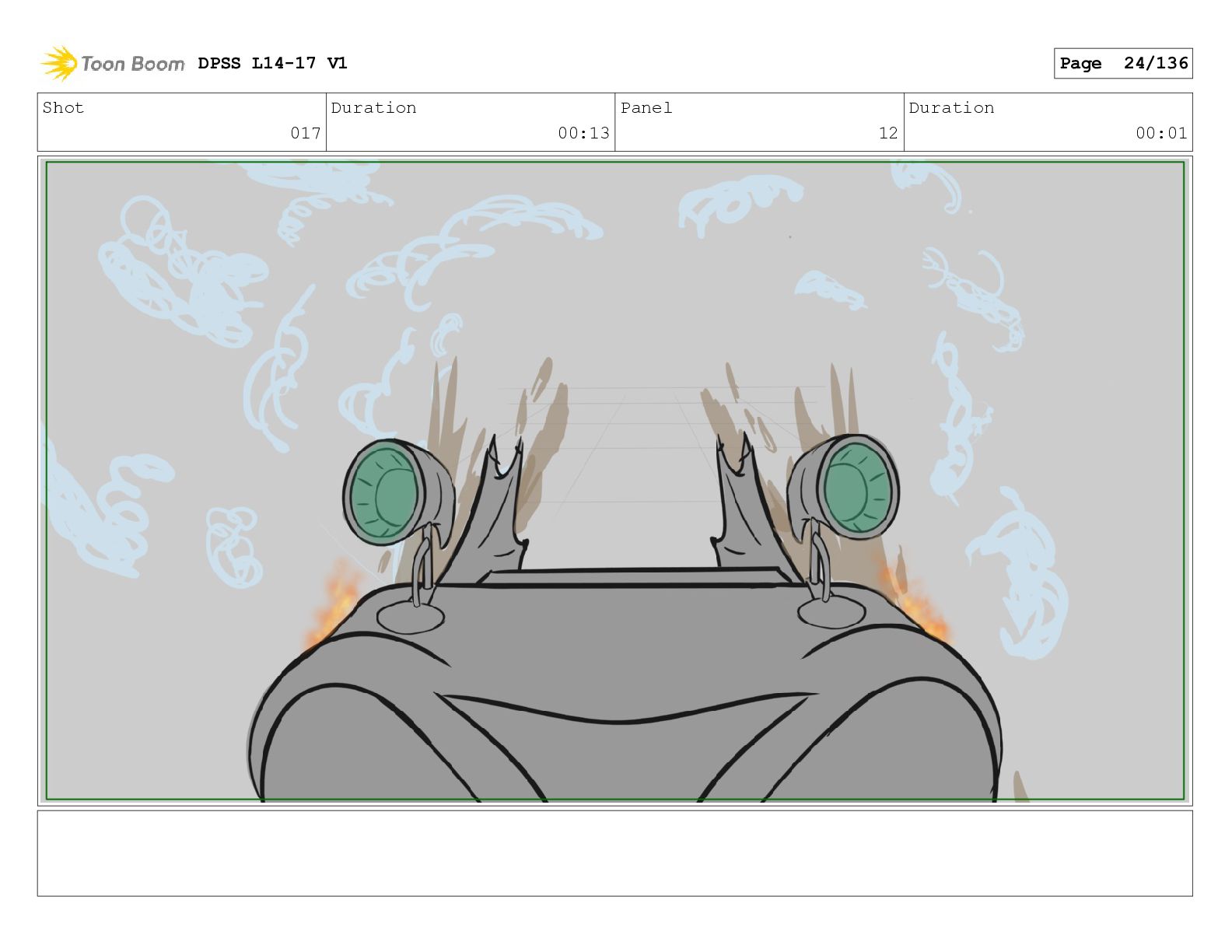Click the 'DPSS L14-17 V1' title text
The height and width of the screenshot is (952, 1232).
click(x=272, y=63)
